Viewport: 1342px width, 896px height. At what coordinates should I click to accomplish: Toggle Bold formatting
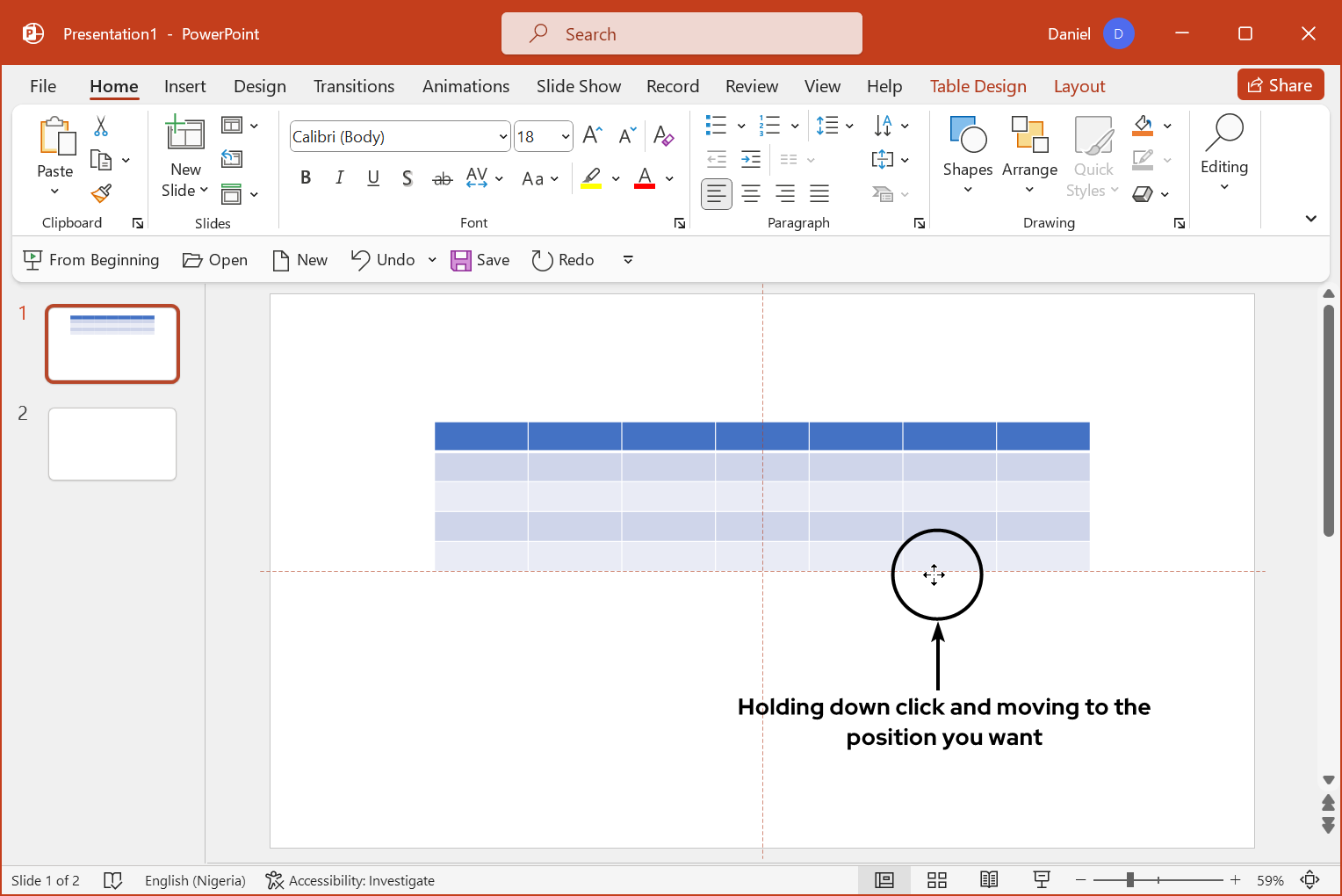[x=306, y=178]
